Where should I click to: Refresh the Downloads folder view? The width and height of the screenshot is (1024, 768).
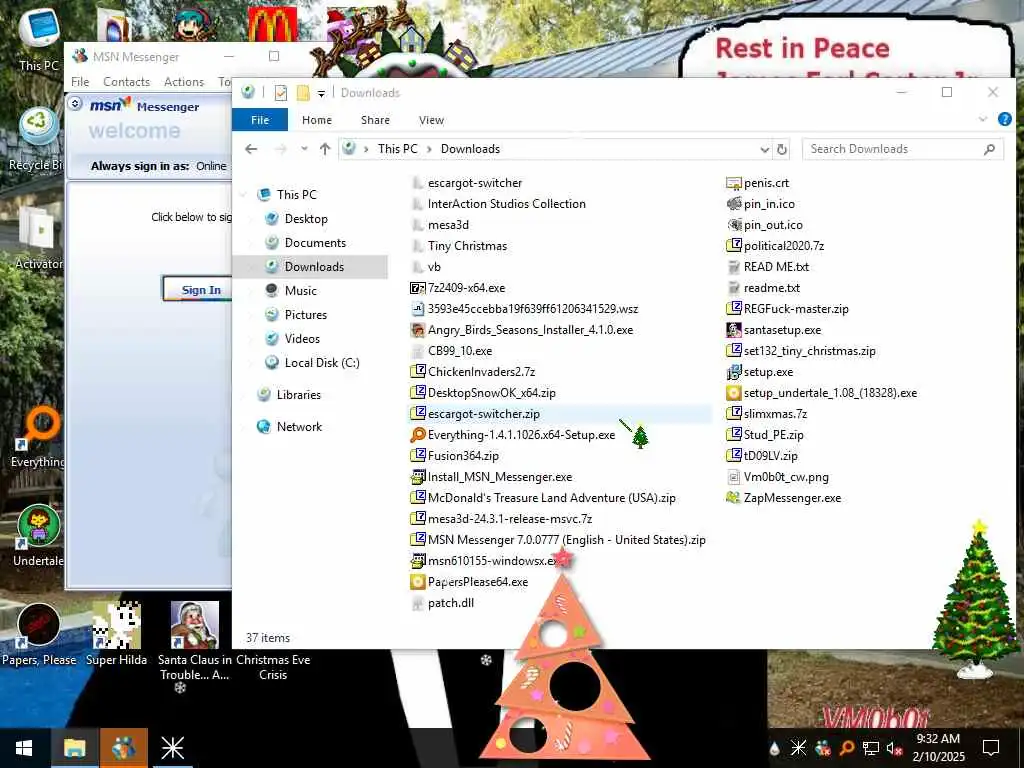pyautogui.click(x=782, y=150)
